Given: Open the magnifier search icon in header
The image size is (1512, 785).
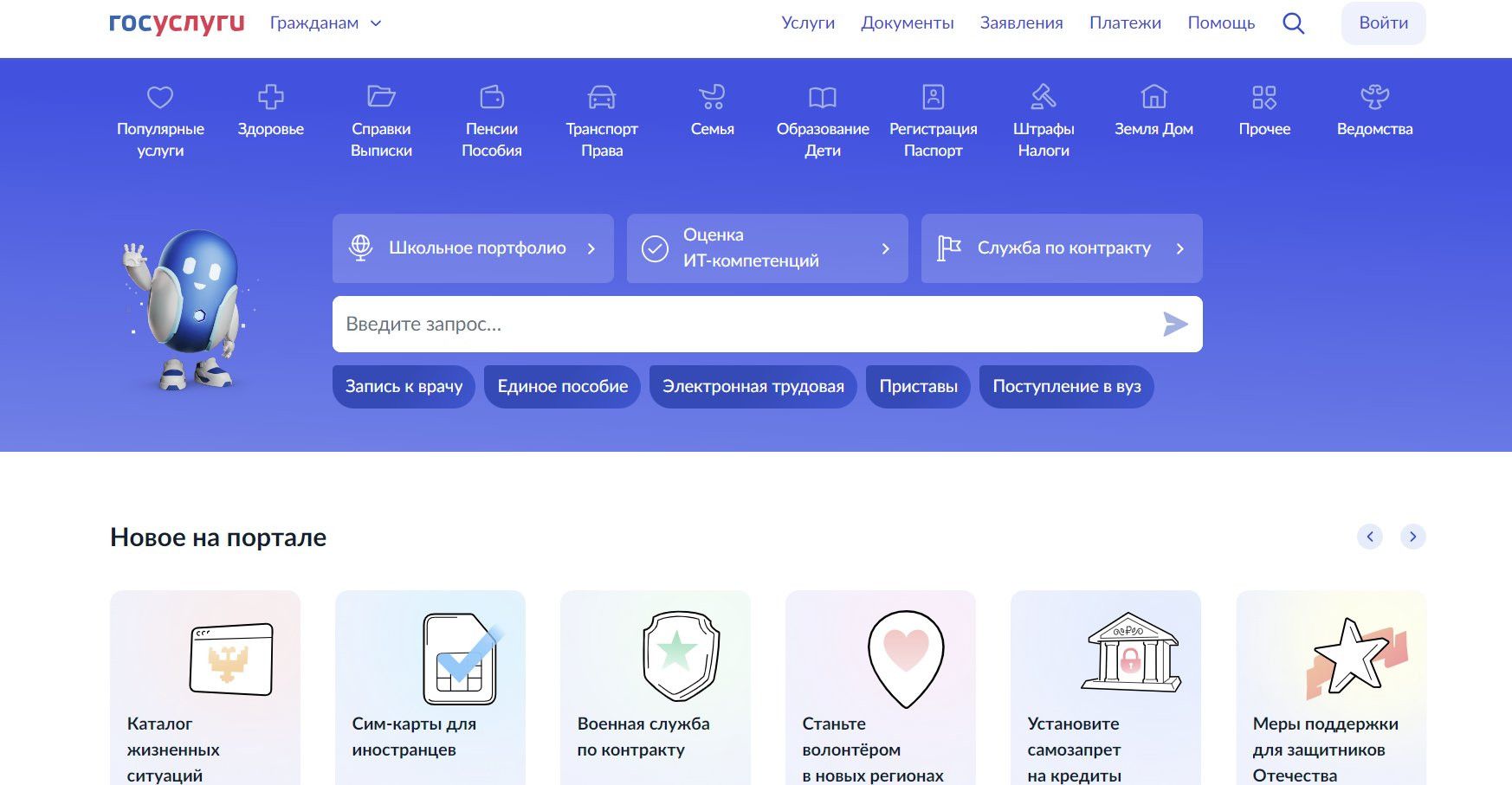Looking at the screenshot, I should click(x=1293, y=23).
